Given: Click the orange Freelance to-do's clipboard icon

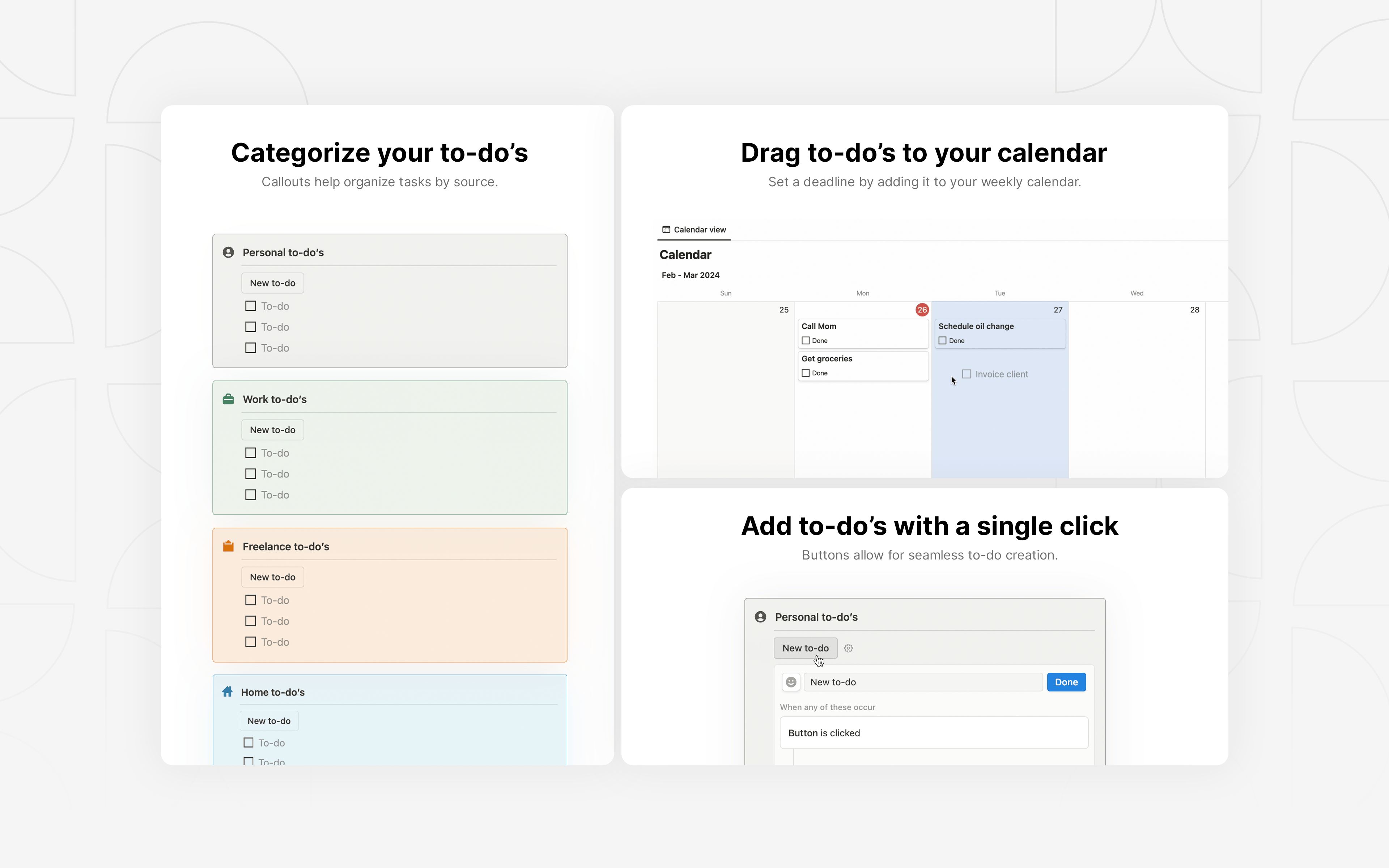Looking at the screenshot, I should click(229, 546).
